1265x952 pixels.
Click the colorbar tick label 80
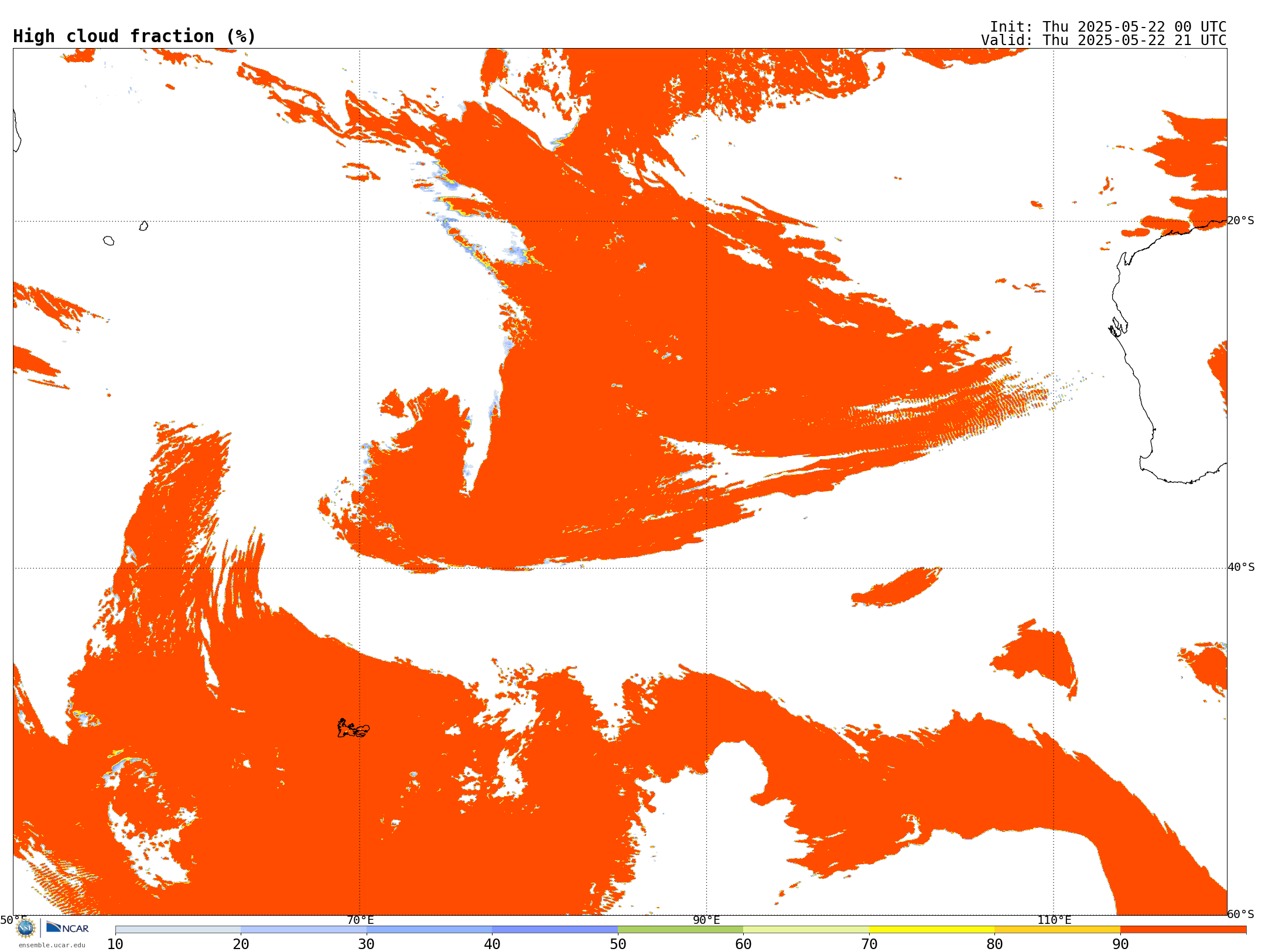[994, 944]
